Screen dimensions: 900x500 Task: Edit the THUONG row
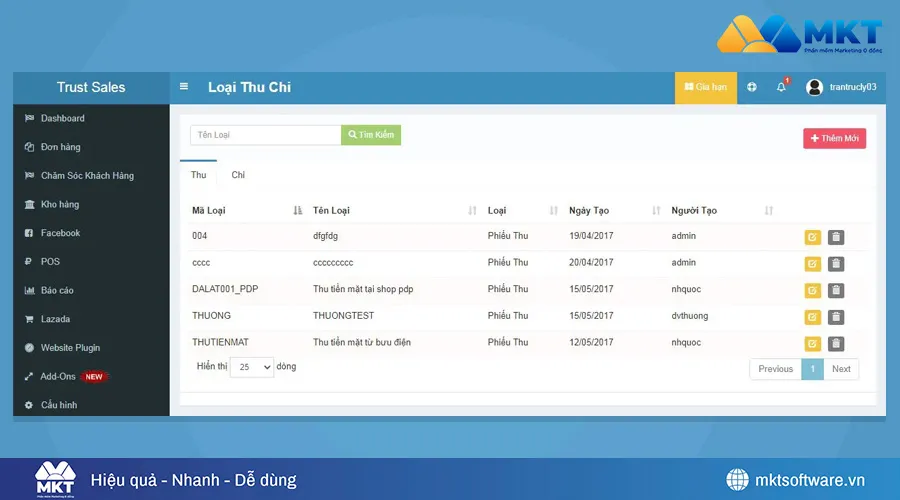coord(812,317)
